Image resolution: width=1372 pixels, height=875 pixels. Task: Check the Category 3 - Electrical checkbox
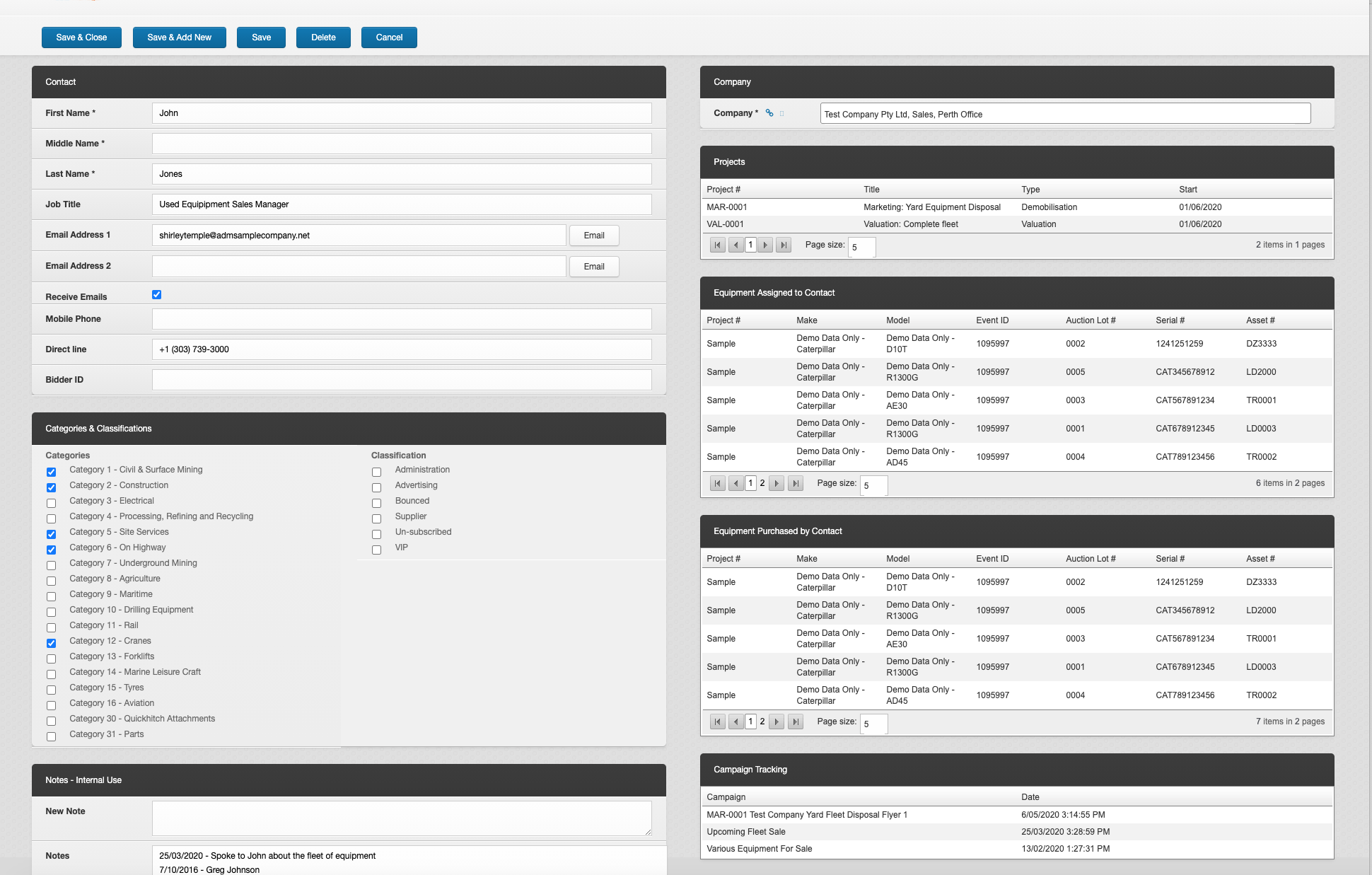pyautogui.click(x=51, y=503)
